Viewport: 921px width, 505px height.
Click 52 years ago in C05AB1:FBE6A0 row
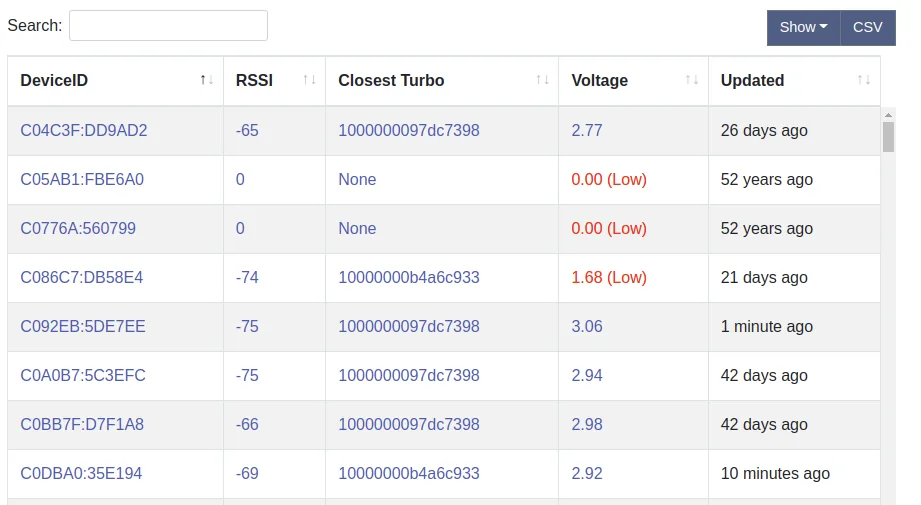point(767,179)
